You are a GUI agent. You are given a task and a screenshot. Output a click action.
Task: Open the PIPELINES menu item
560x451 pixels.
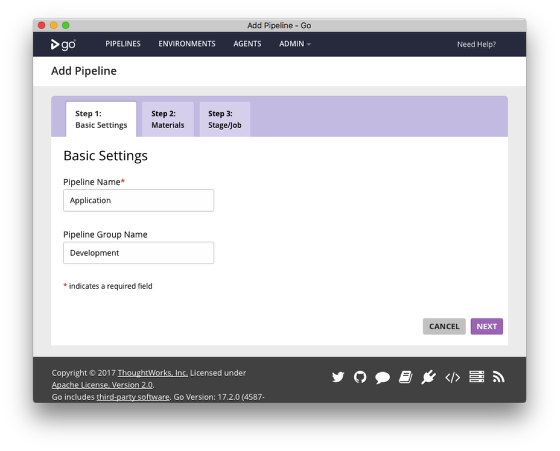point(123,44)
